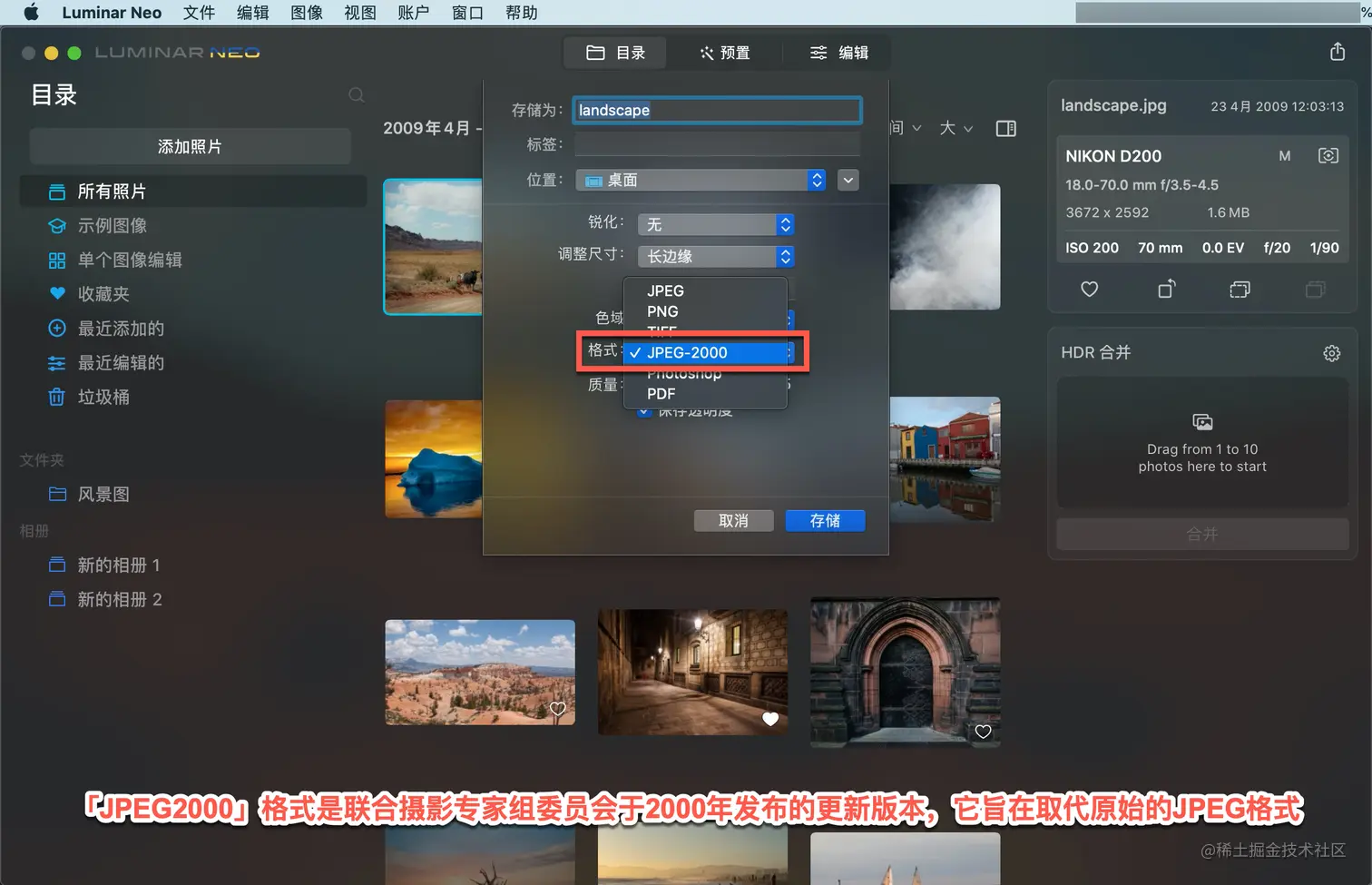The image size is (1372, 885).
Task: Switch to the 编辑 tab
Action: pyautogui.click(x=838, y=53)
